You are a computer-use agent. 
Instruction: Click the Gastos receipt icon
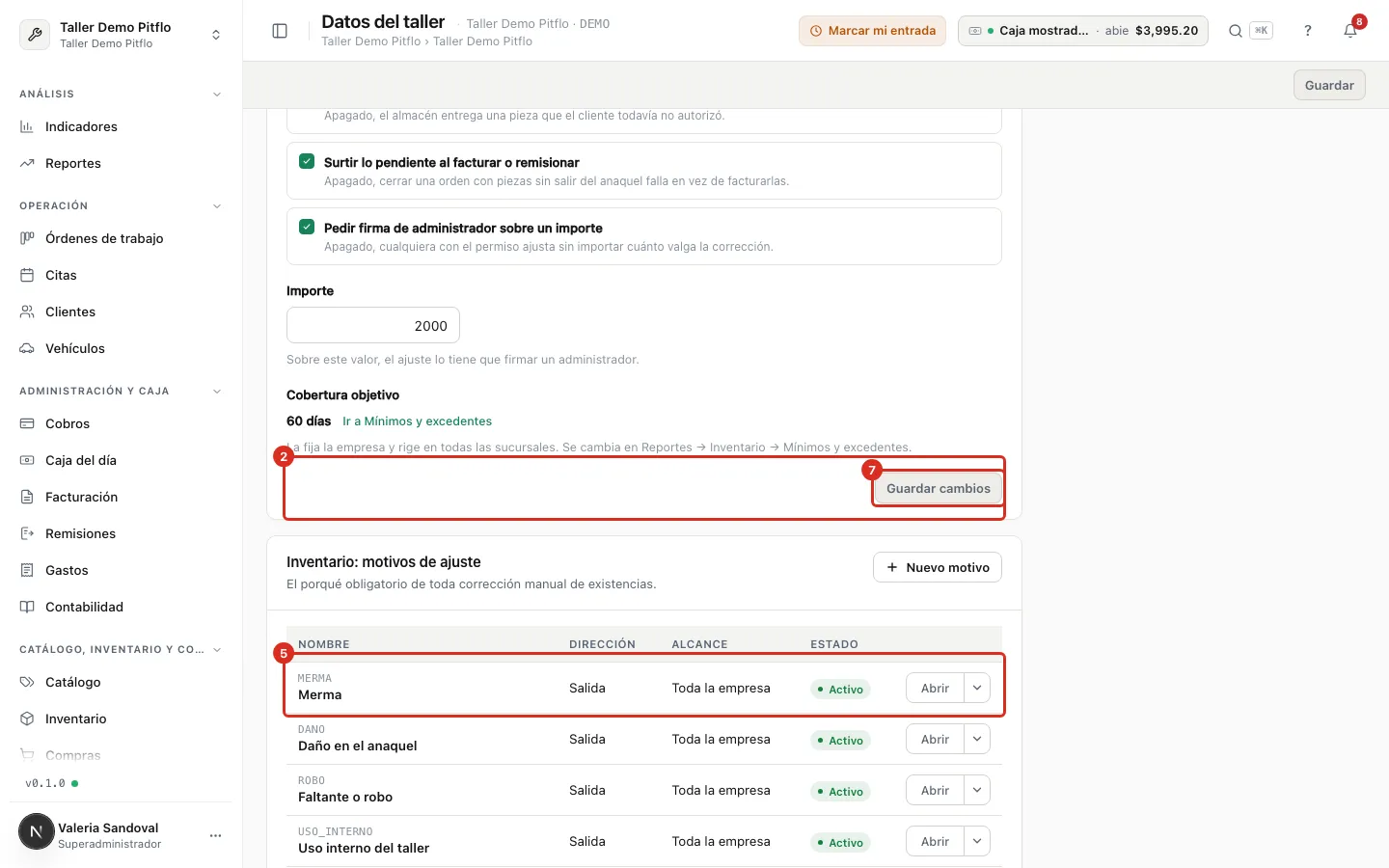point(27,570)
